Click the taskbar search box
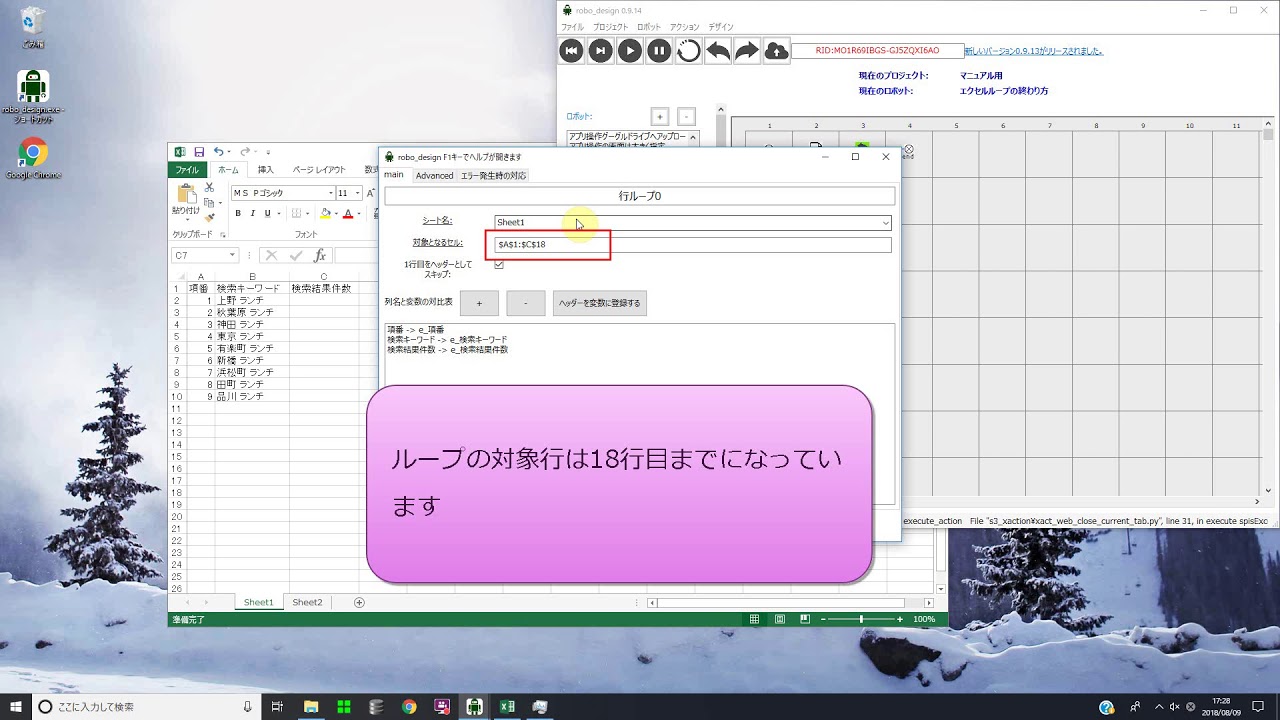The image size is (1280, 720). [147, 707]
